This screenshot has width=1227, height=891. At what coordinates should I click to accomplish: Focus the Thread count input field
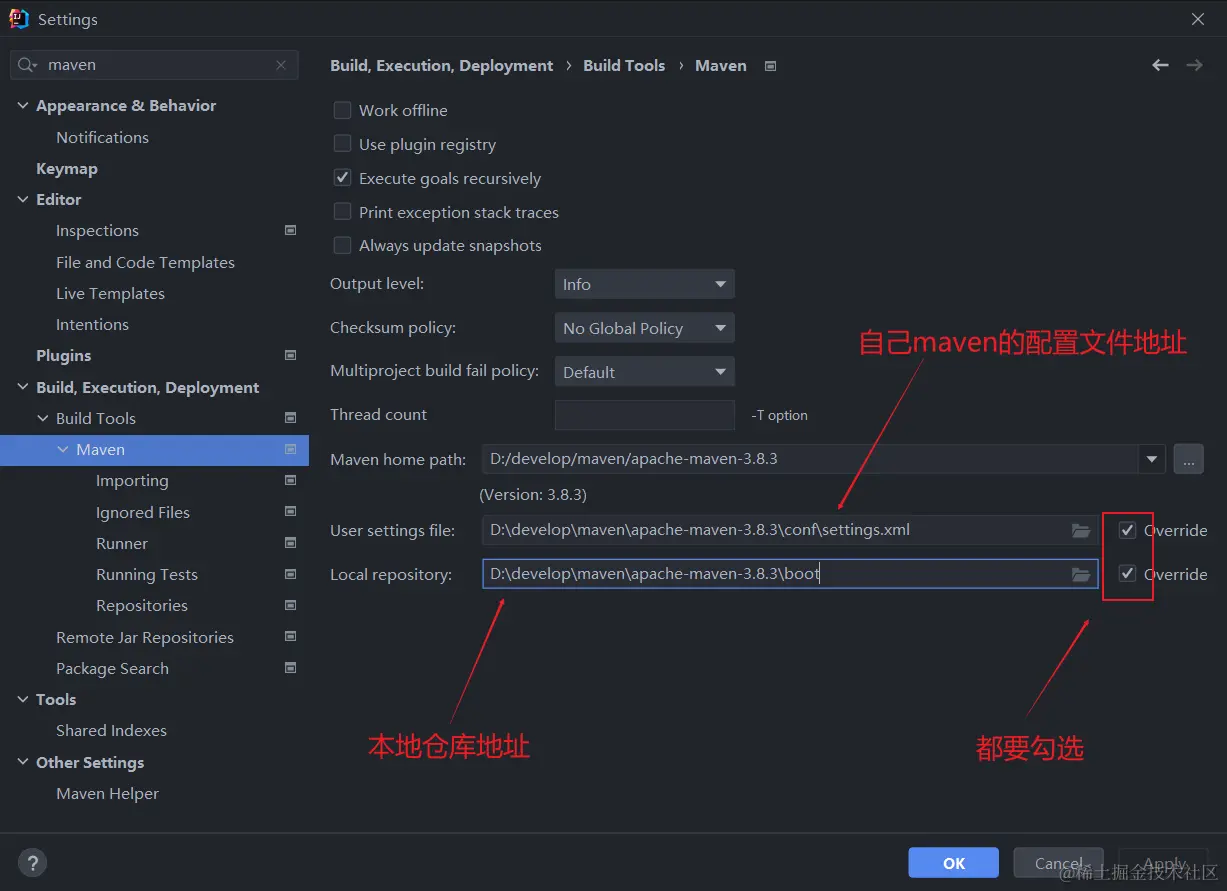tap(645, 415)
